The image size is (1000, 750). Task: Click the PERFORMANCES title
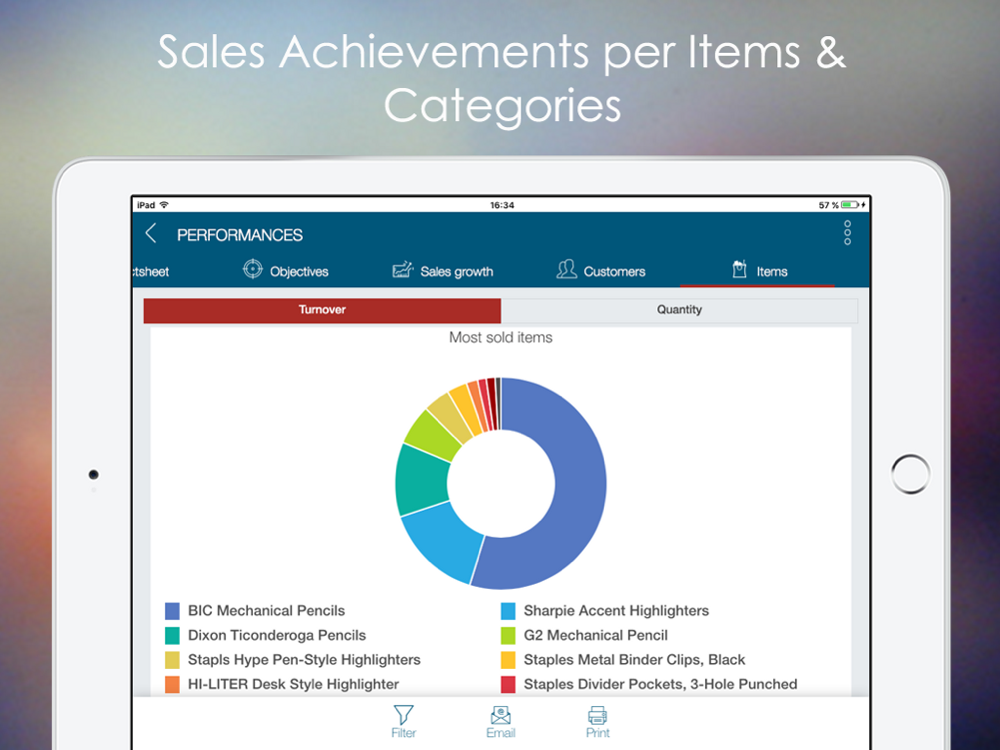pos(240,235)
